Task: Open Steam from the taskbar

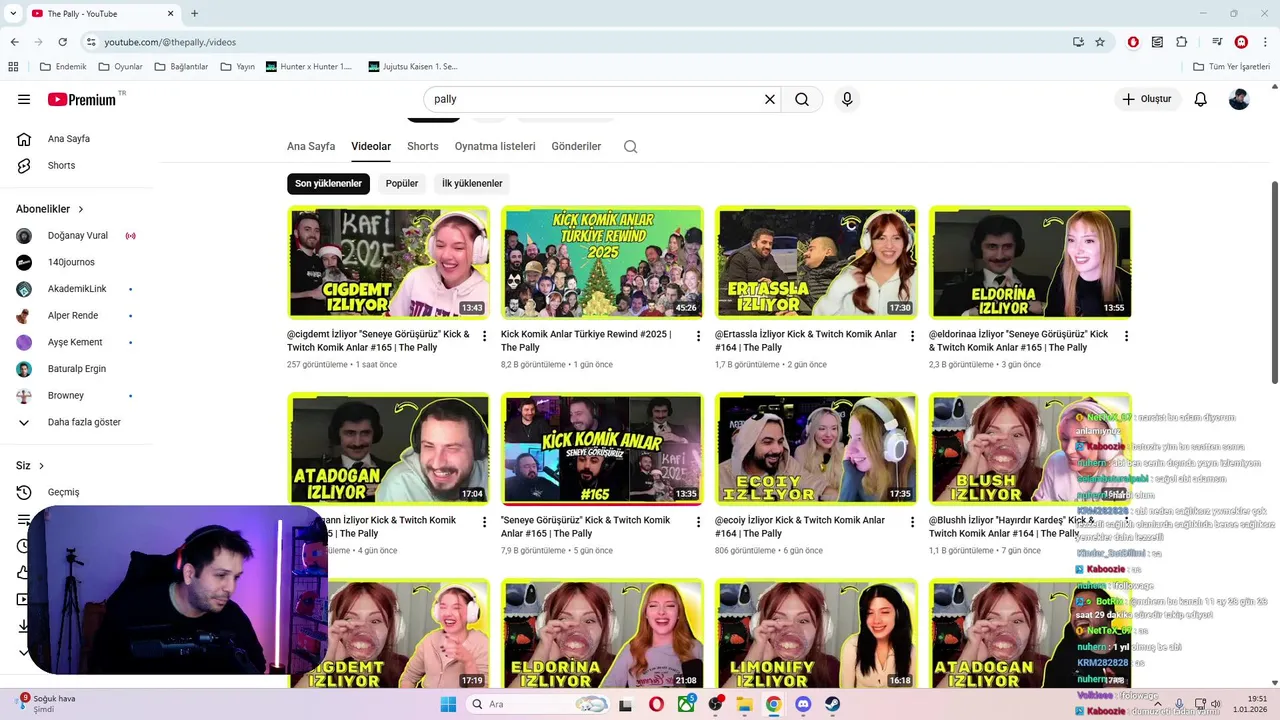Action: click(x=833, y=704)
